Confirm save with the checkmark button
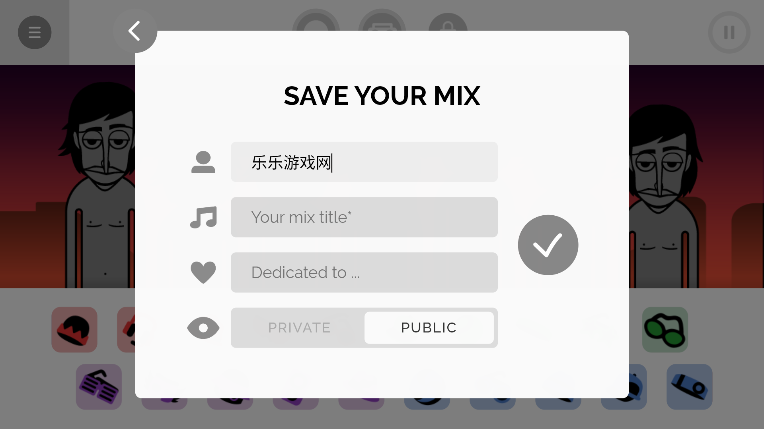 (548, 245)
